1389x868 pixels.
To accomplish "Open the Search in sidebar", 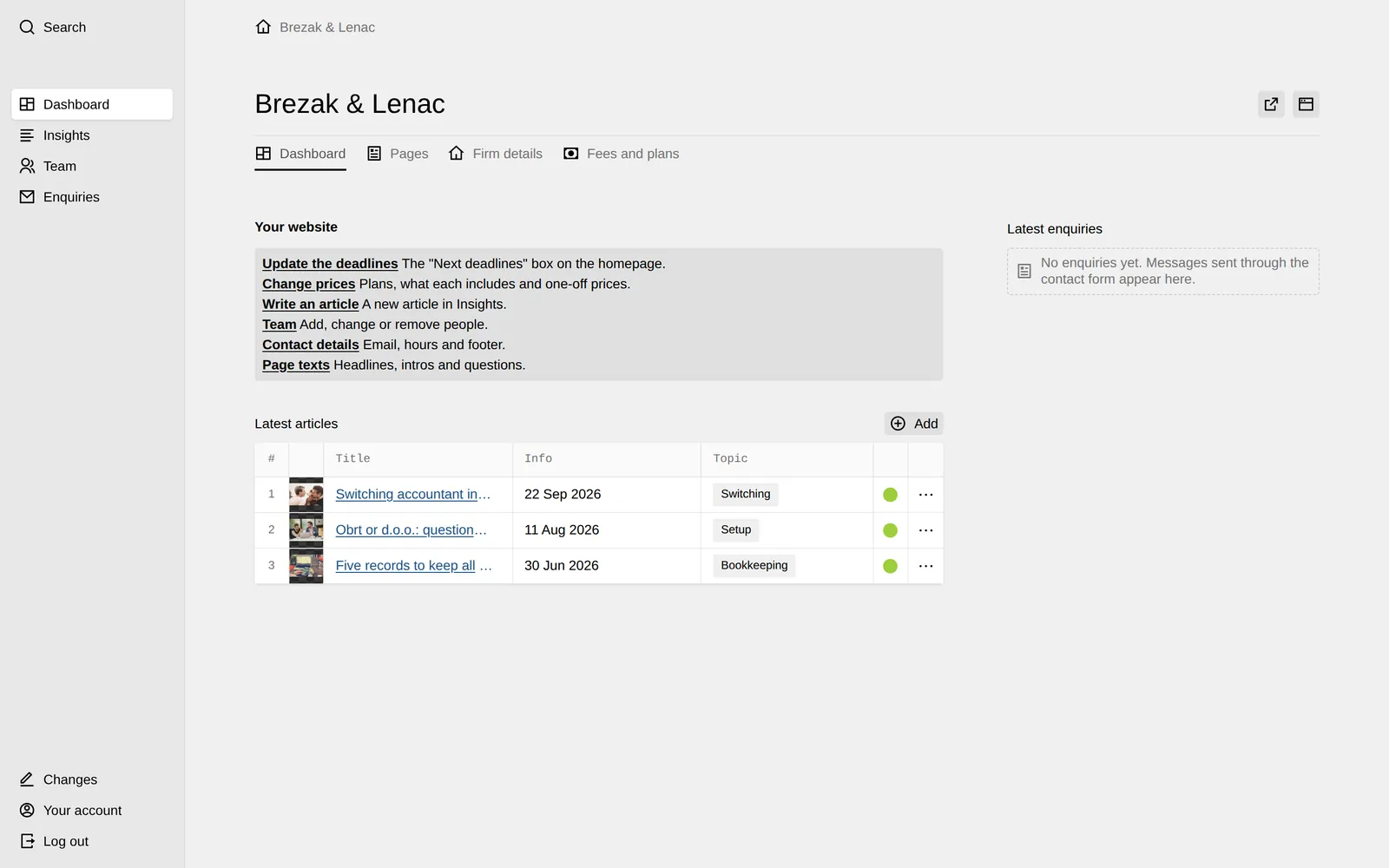I will point(53,27).
